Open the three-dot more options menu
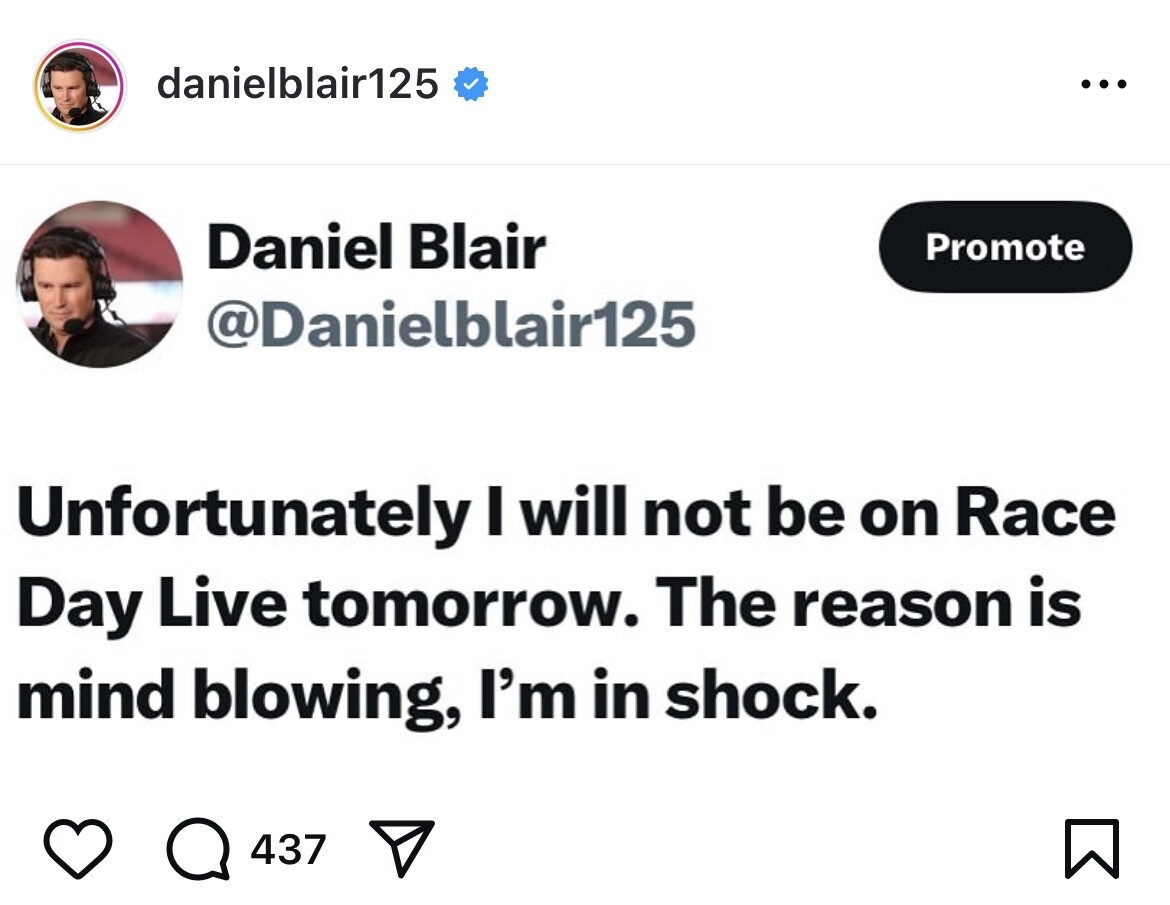Viewport: 1170px width, 905px height. [x=1105, y=85]
